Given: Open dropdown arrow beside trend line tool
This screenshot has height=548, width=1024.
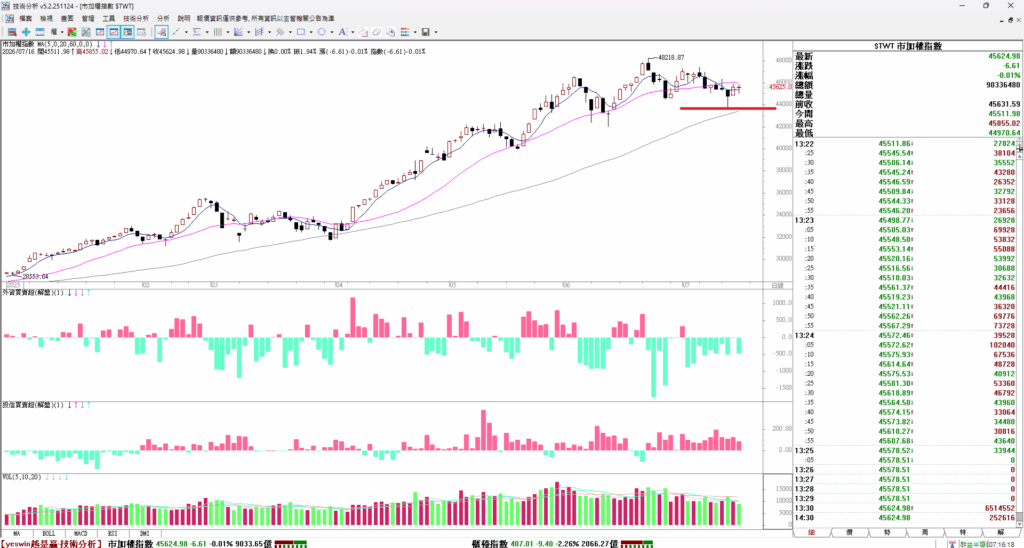Looking at the screenshot, I should (x=186, y=31).
